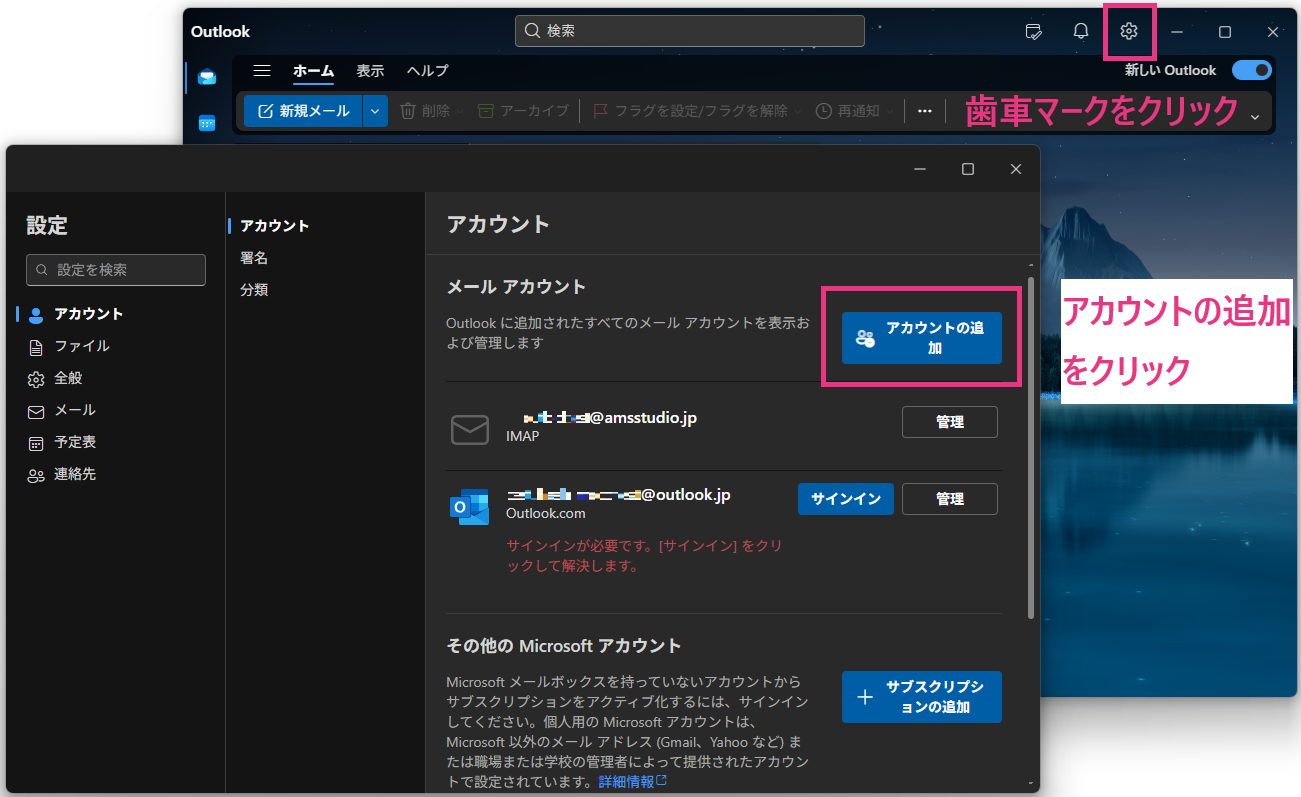Click the アカウントの追加 button

(921, 338)
